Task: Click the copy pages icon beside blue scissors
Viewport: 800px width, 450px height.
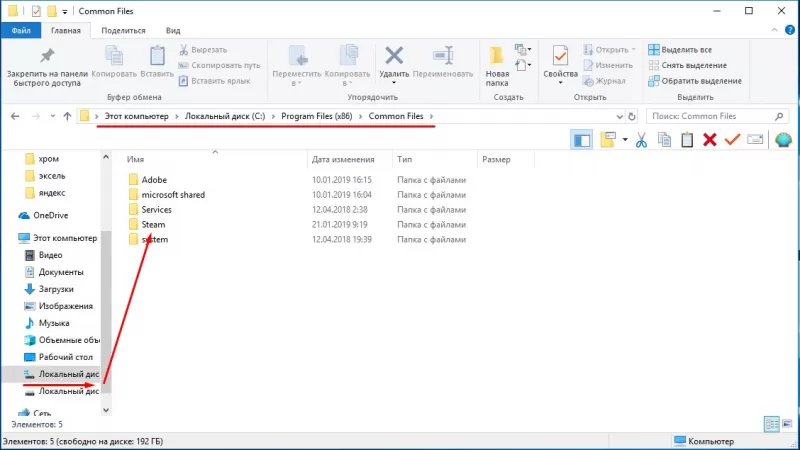Action: (x=664, y=140)
